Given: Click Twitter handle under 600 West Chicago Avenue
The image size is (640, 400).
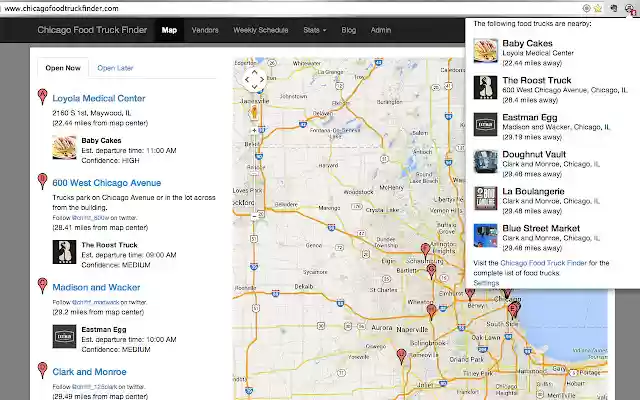Looking at the screenshot, I should [x=90, y=218].
